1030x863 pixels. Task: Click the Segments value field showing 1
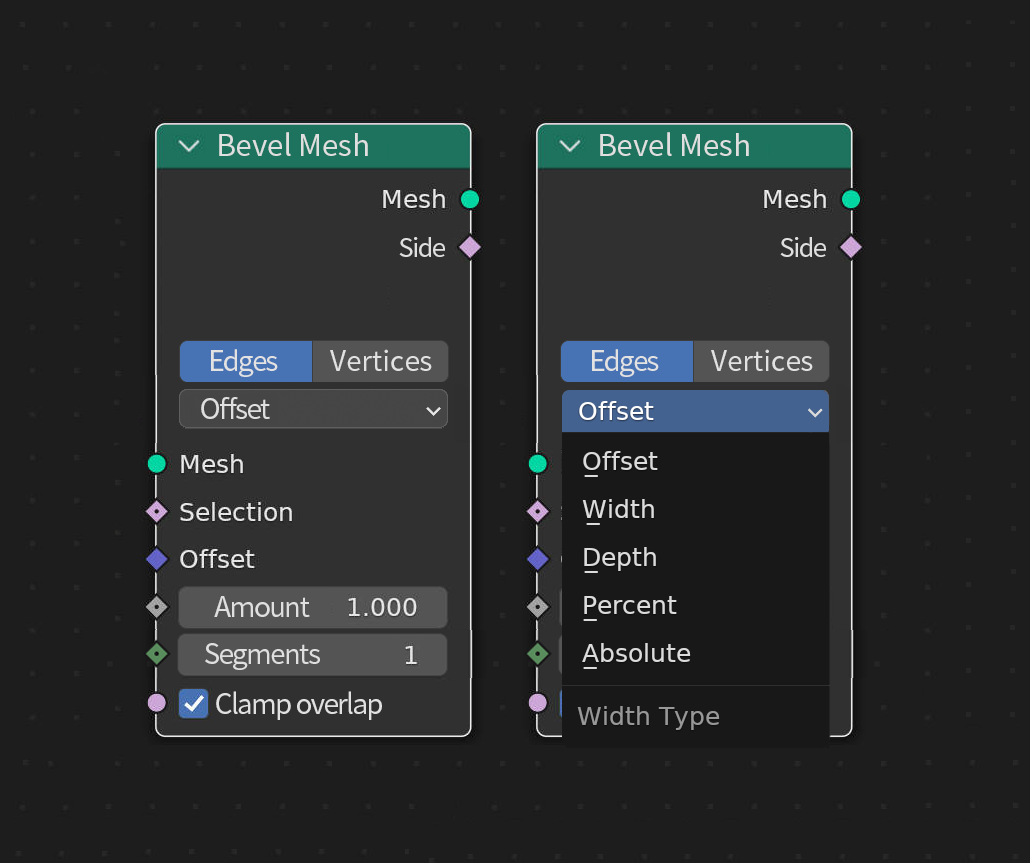313,655
